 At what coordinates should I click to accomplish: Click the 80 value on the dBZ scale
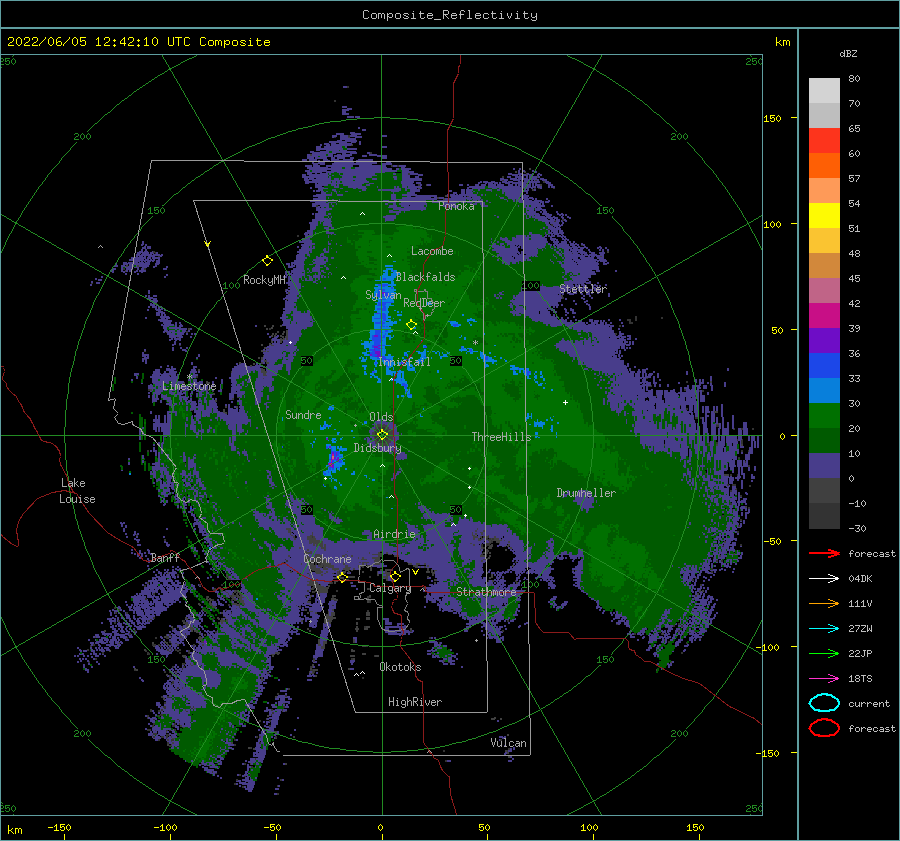(854, 79)
